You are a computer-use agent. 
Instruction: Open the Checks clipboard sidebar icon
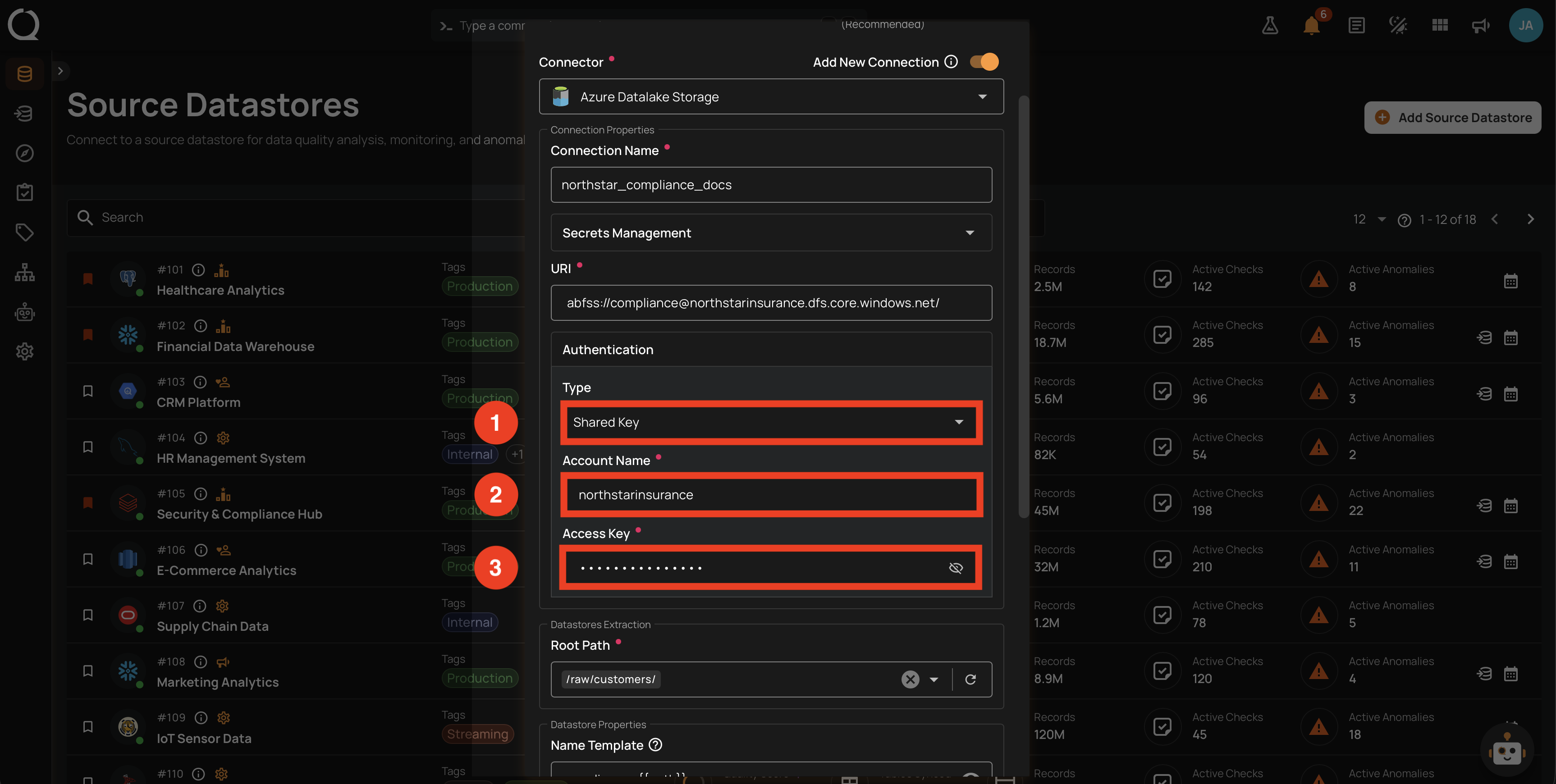pyautogui.click(x=25, y=193)
